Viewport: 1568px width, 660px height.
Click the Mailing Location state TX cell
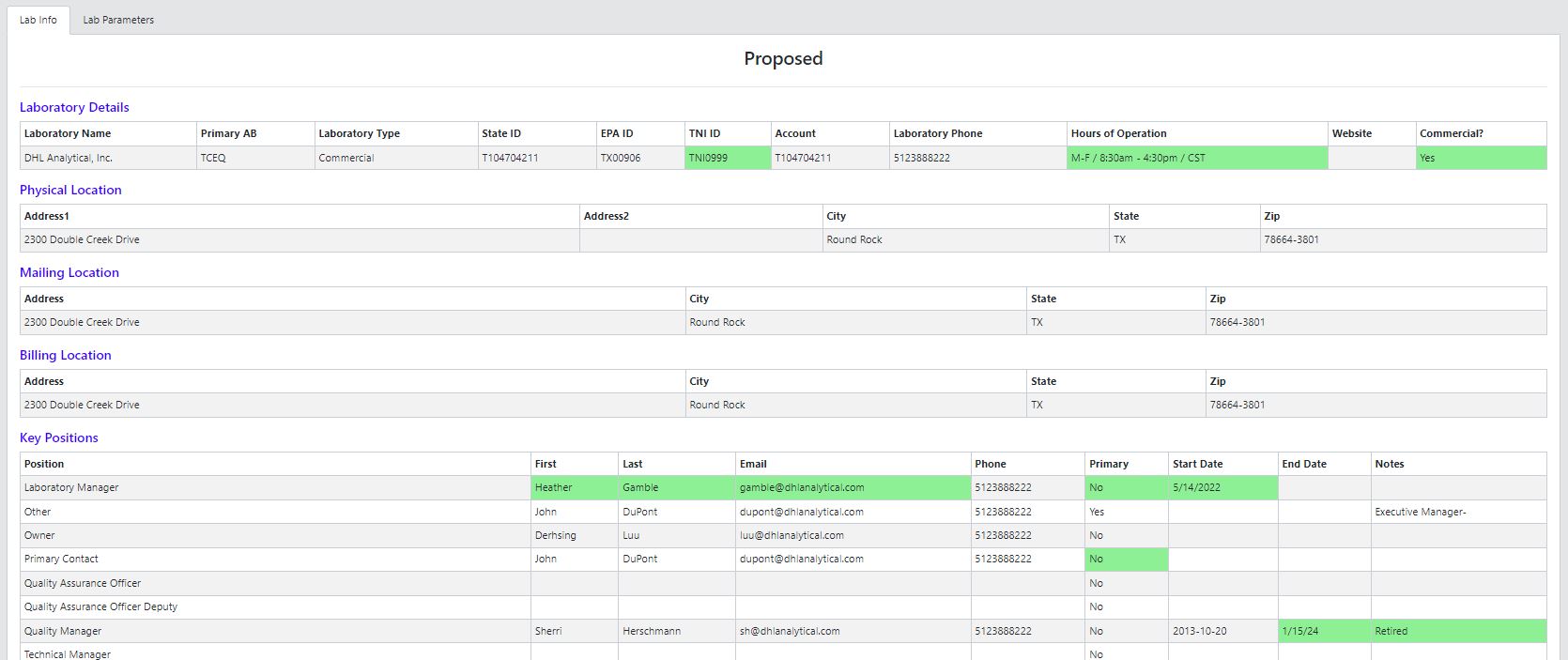pos(1116,323)
